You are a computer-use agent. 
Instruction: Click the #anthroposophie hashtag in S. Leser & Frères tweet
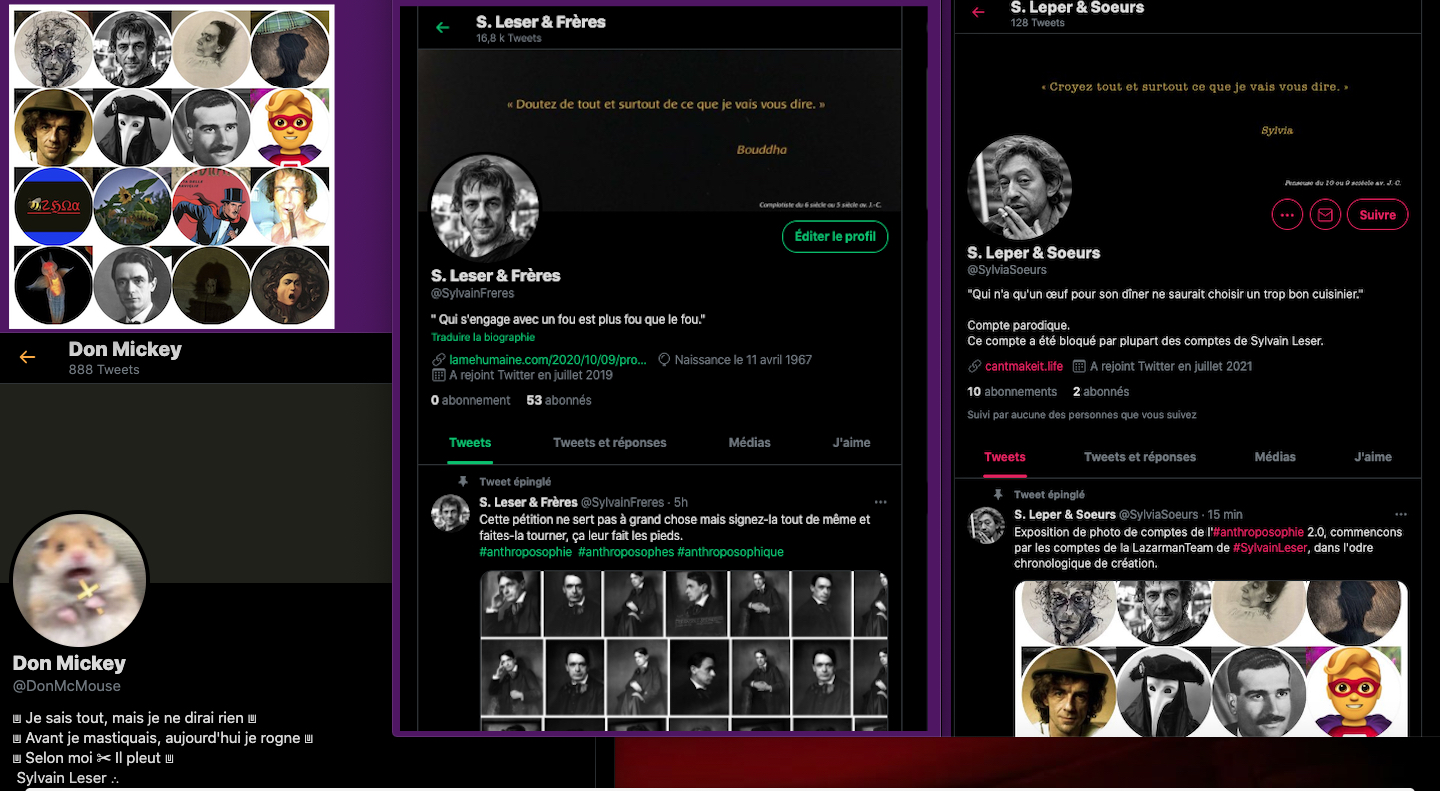pos(526,552)
